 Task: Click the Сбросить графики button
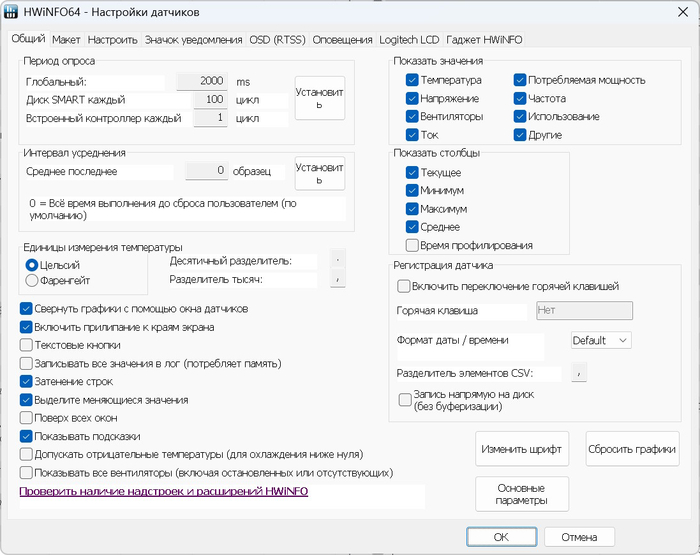click(x=632, y=449)
